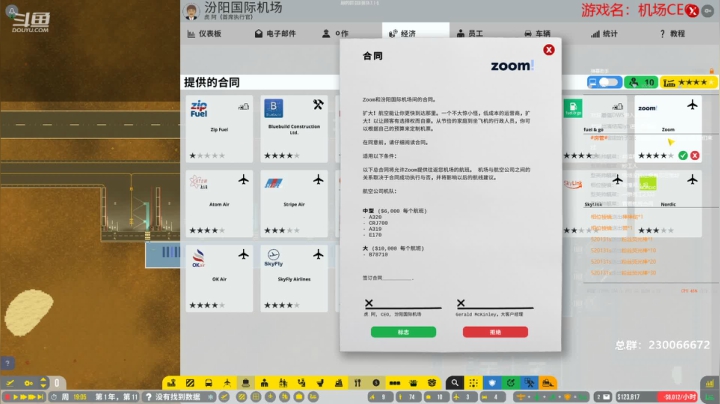Set game to triple fast-forward speed

(x=32, y=397)
